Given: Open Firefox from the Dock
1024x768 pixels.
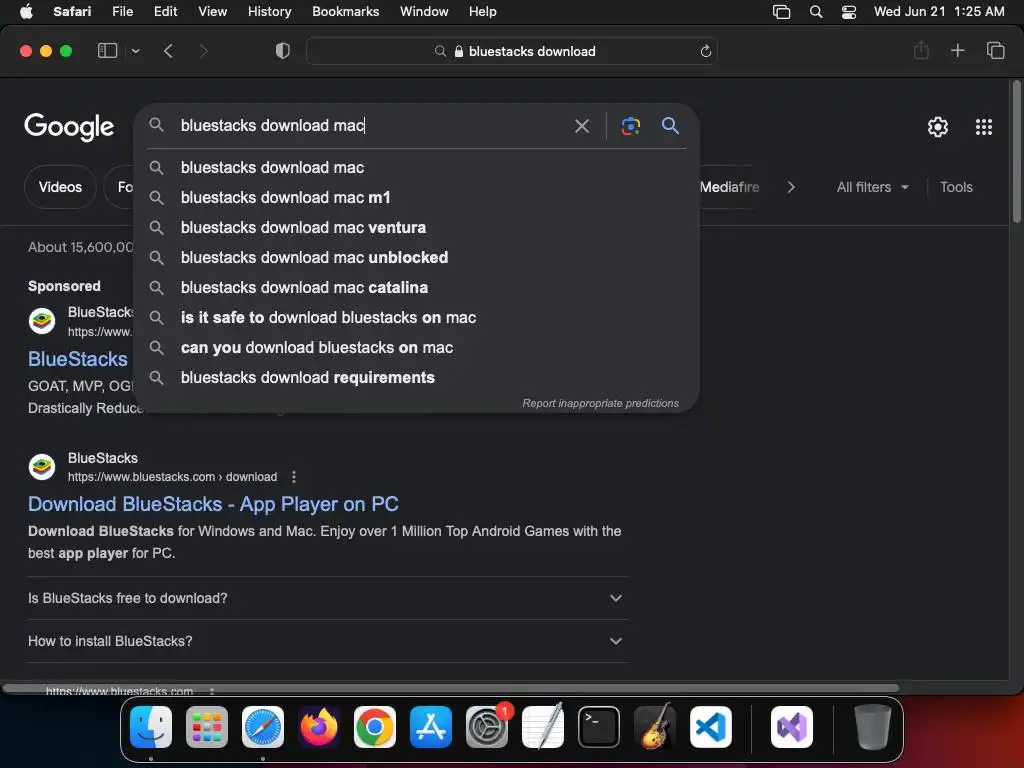Looking at the screenshot, I should [319, 726].
